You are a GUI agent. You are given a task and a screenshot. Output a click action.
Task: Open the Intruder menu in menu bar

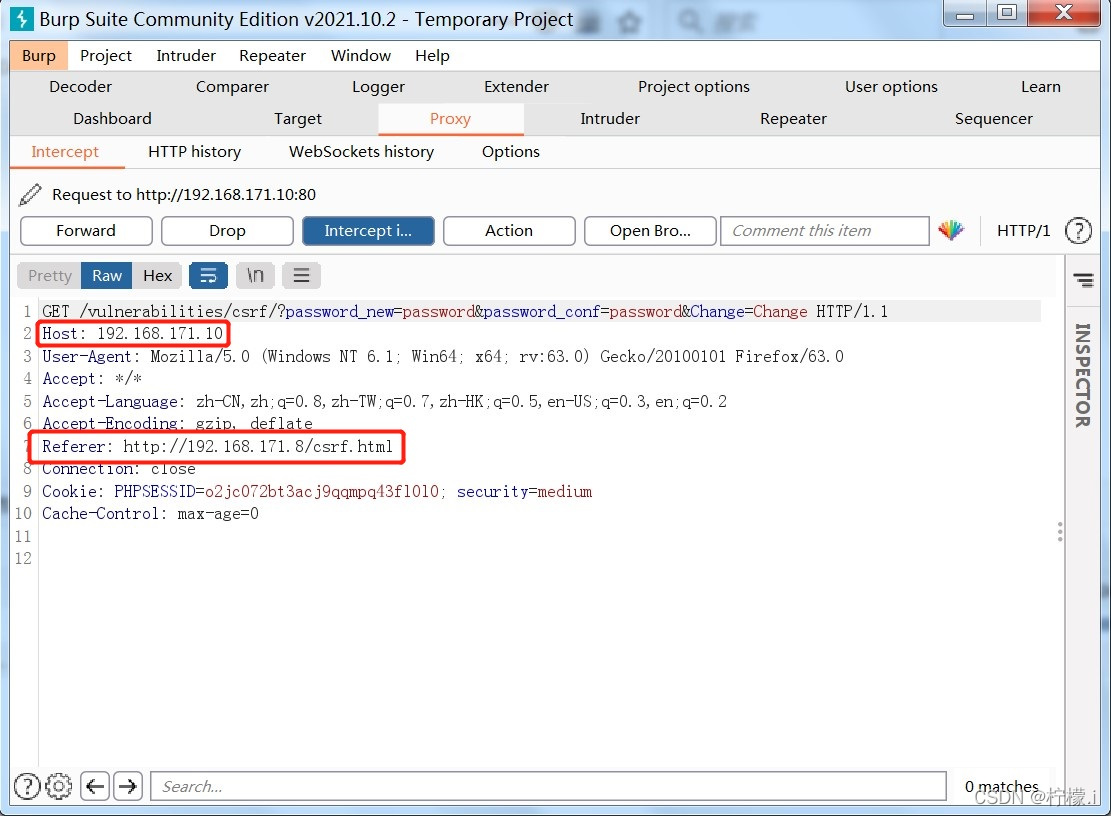[186, 56]
